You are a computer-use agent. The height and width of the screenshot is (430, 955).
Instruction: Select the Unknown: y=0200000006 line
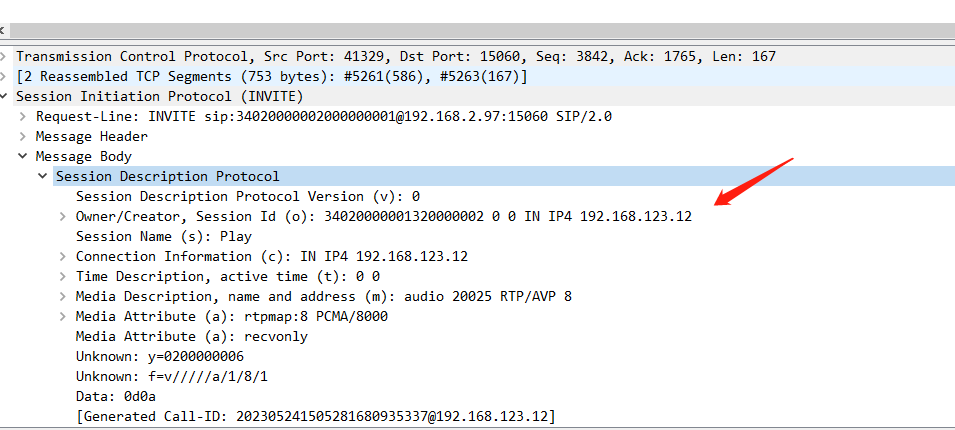click(x=159, y=357)
